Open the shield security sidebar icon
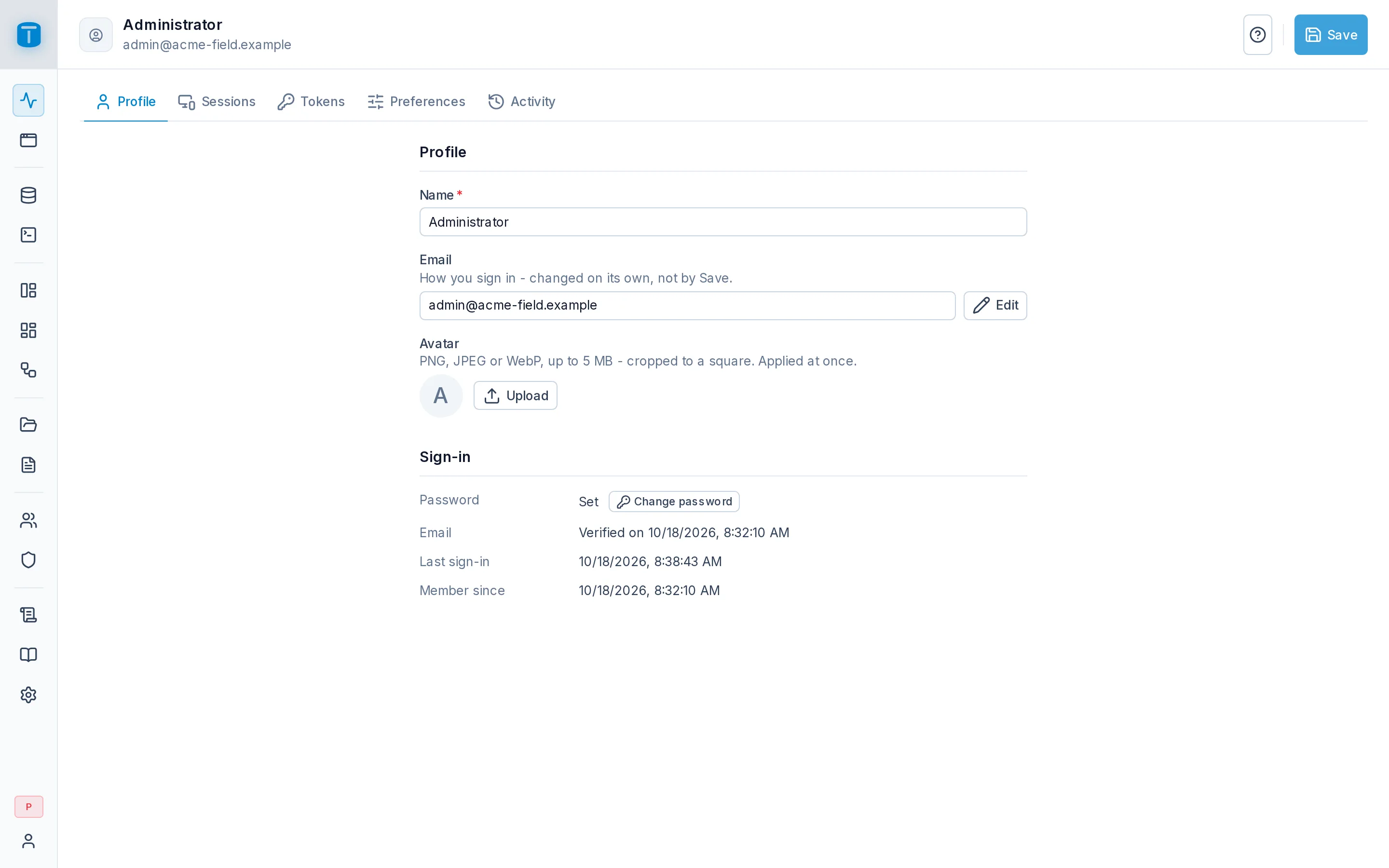The height and width of the screenshot is (868, 1389). tap(29, 560)
